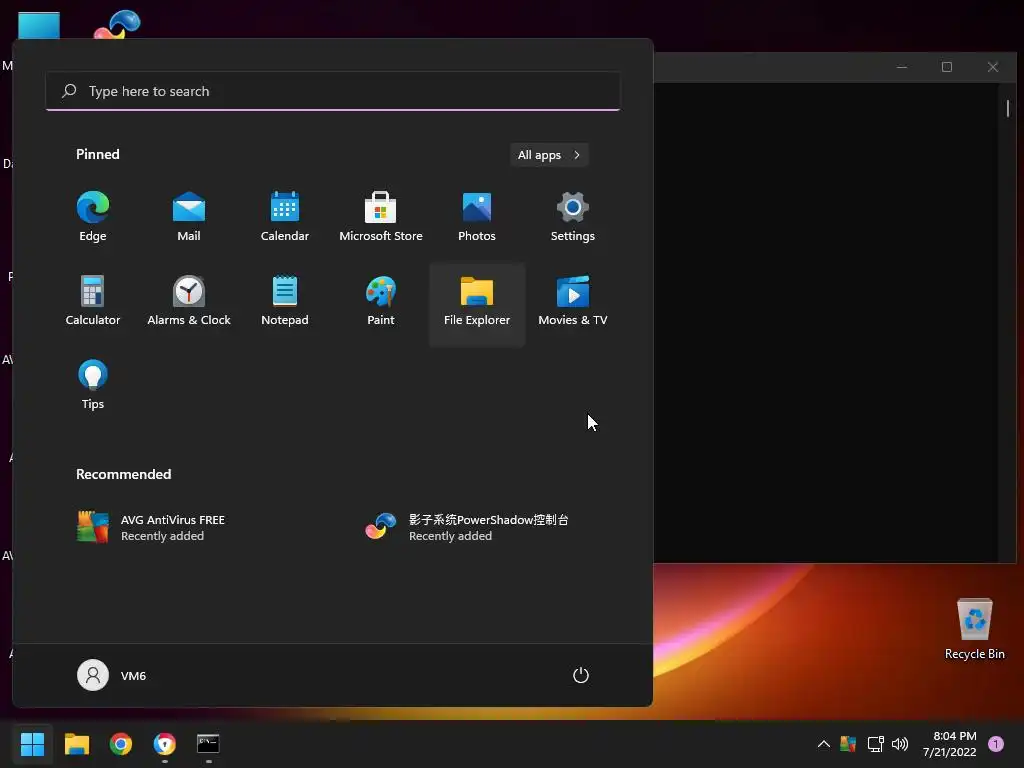Click the volume speaker icon
Screen dimensions: 1024x768
tap(900, 744)
